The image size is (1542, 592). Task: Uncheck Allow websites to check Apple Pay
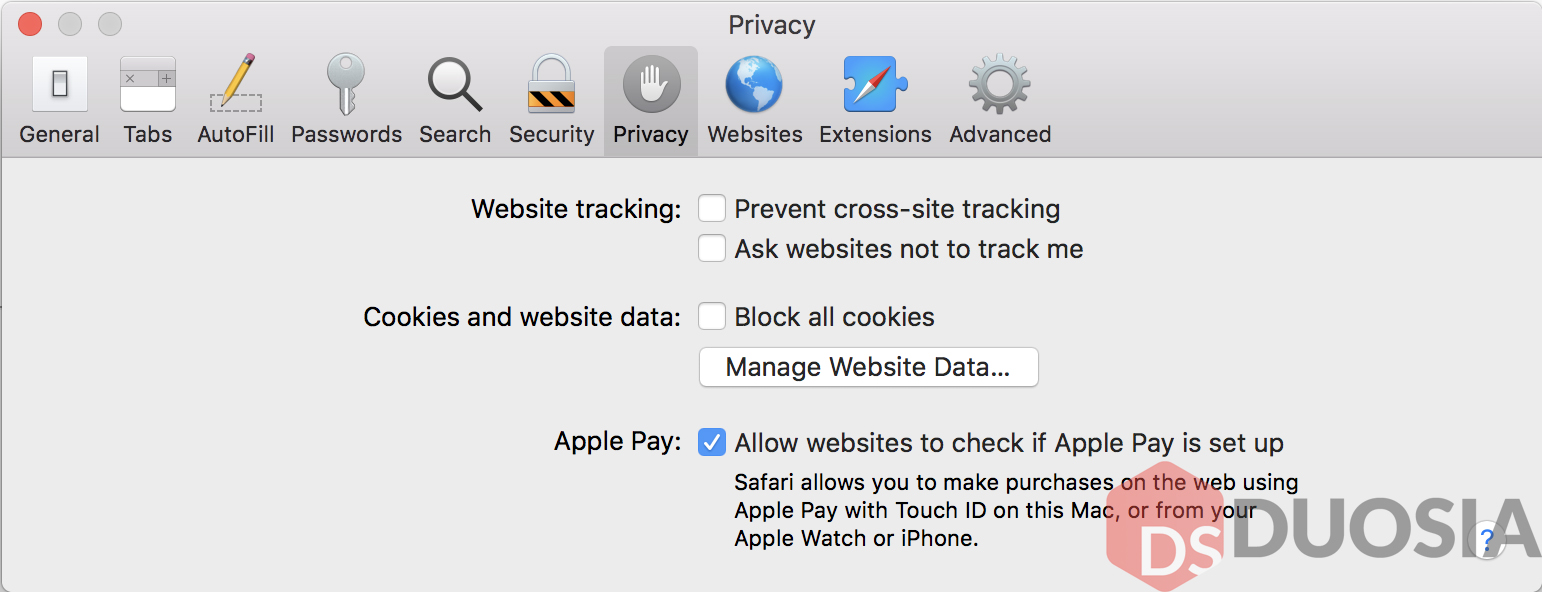click(712, 442)
